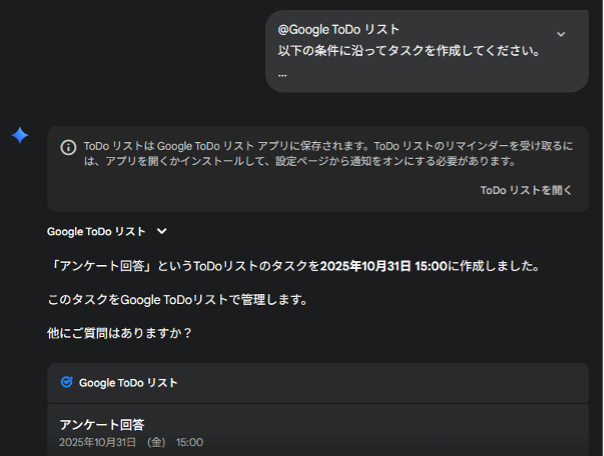Click the ToDo リストは Google ToDo notice text
This screenshot has height=456, width=604.
point(329,153)
